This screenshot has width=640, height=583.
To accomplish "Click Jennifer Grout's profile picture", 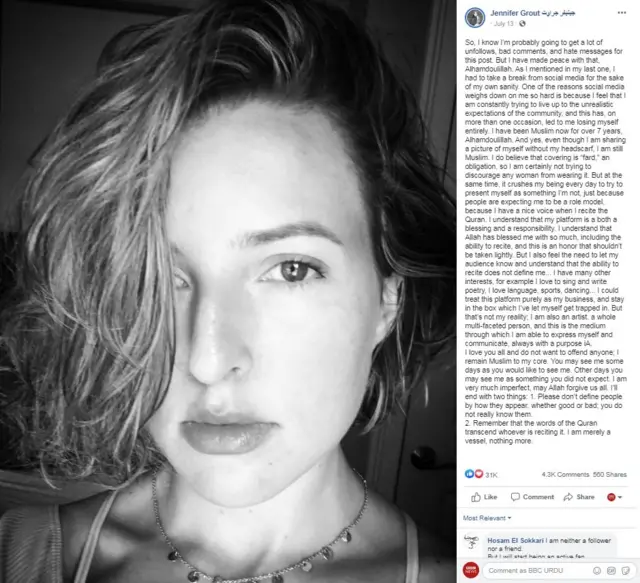I will pyautogui.click(x=475, y=18).
